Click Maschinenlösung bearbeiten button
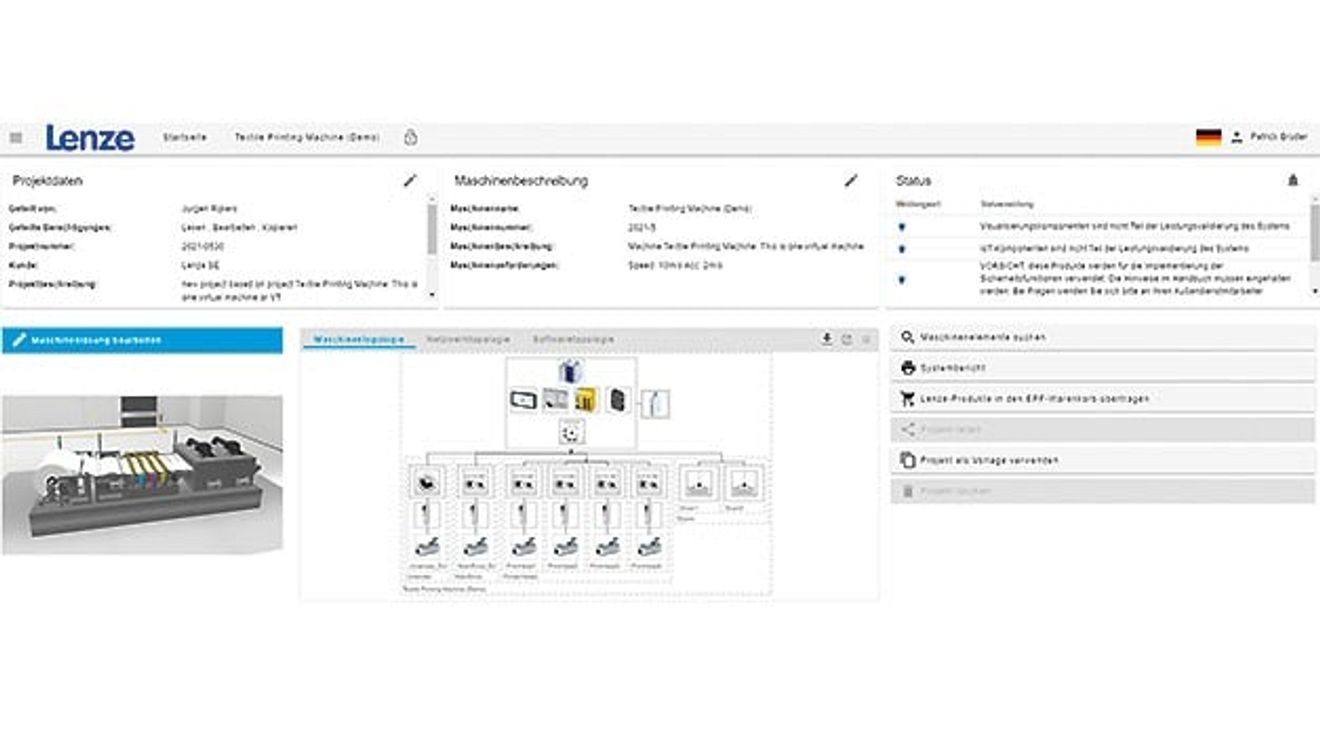Image resolution: width=1320 pixels, height=742 pixels. coord(142,340)
